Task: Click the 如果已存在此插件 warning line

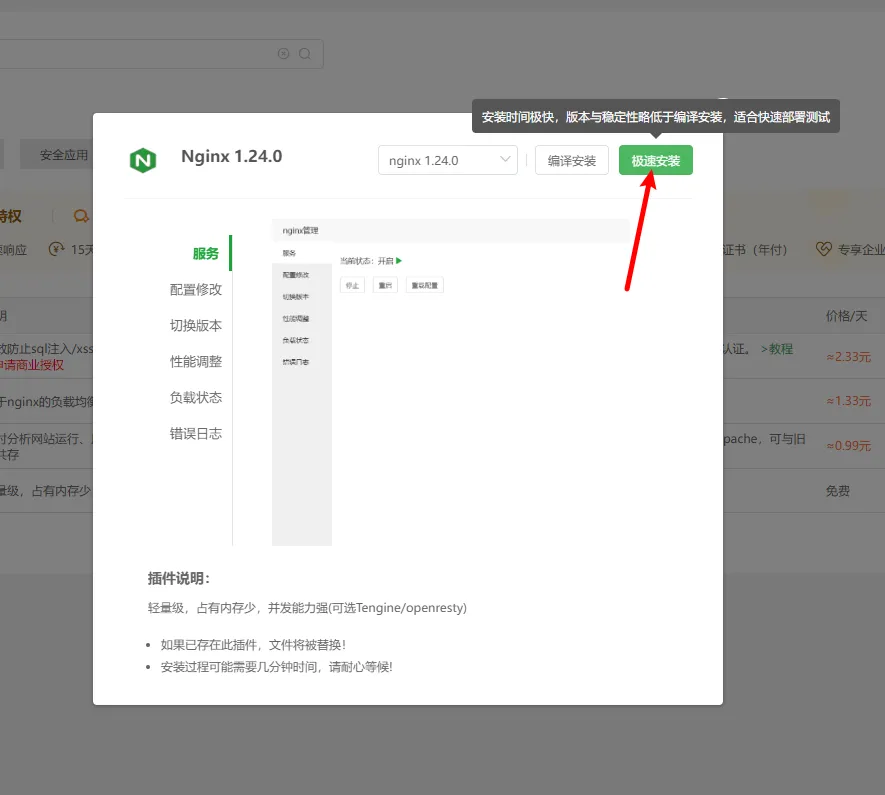Action: tap(253, 645)
